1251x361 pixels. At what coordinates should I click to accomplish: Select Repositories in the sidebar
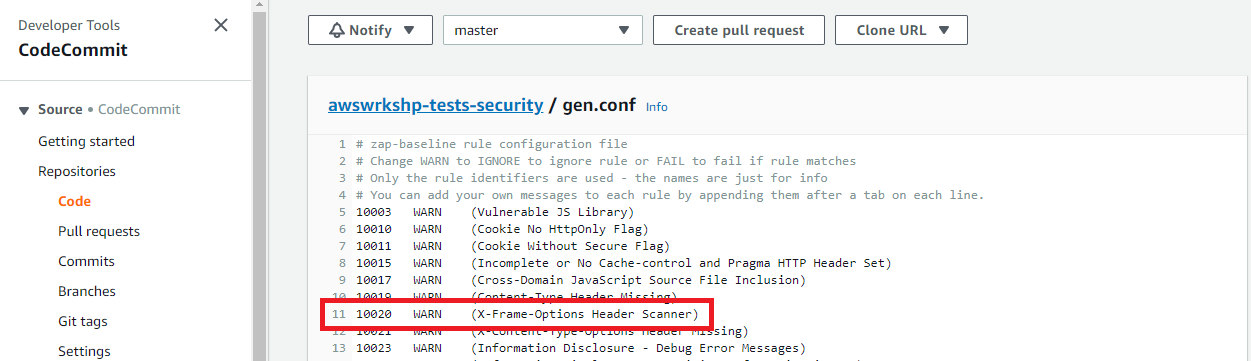pos(77,171)
